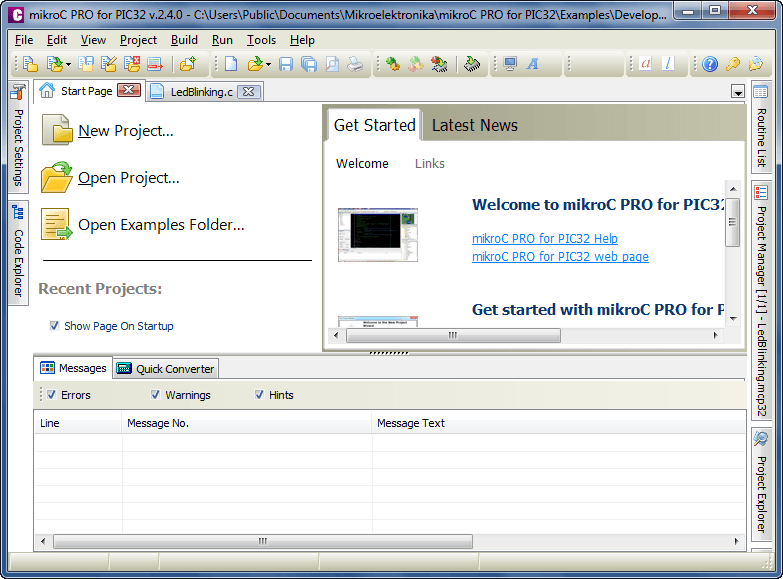Switch to the Links sub-tab

(429, 163)
